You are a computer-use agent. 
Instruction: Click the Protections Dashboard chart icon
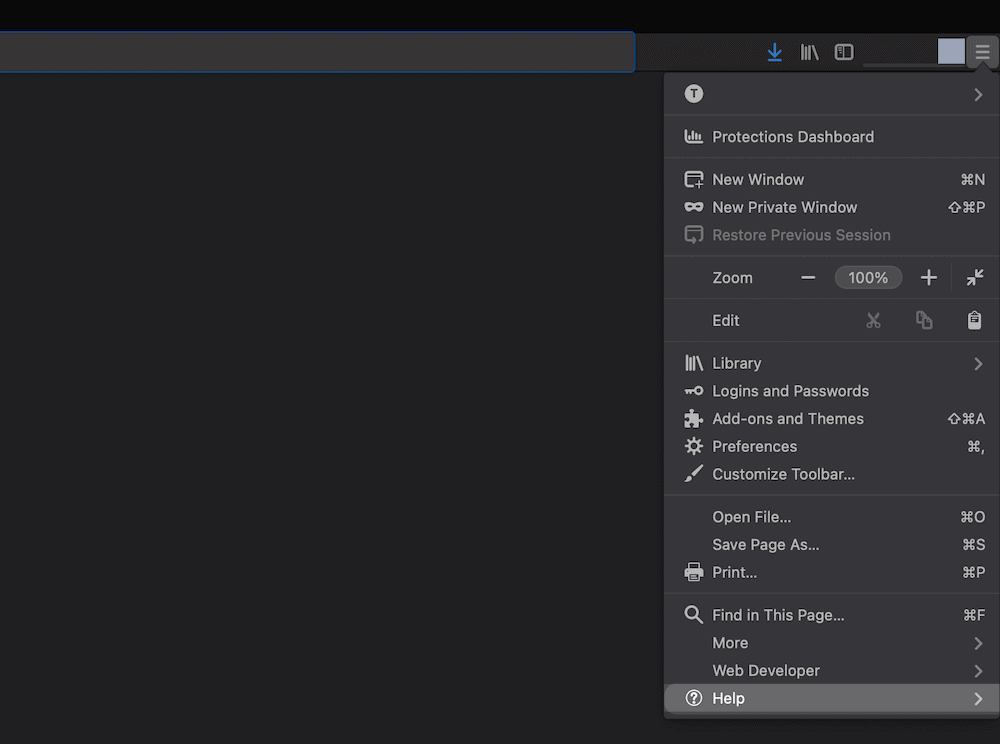tap(693, 137)
